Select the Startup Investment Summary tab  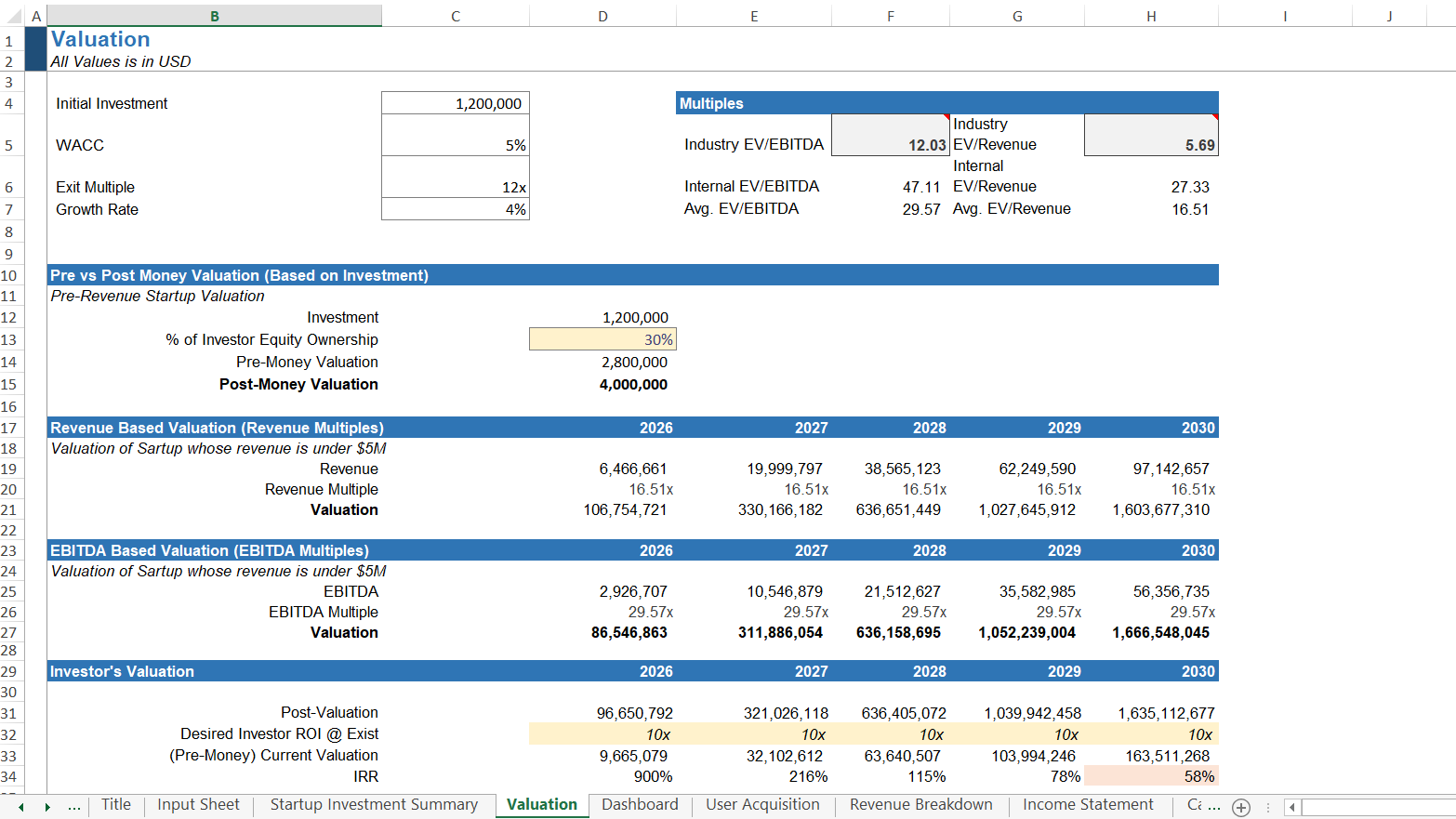[x=374, y=805]
